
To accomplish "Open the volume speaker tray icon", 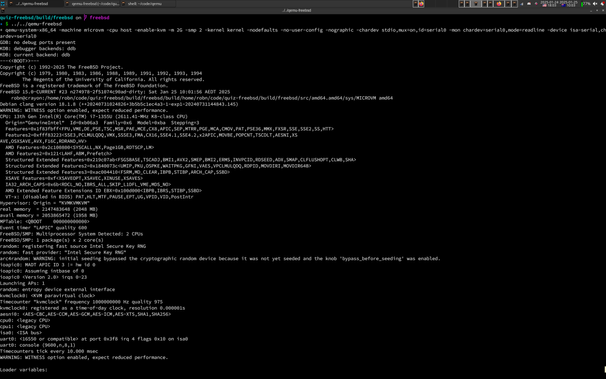I will click(595, 4).
